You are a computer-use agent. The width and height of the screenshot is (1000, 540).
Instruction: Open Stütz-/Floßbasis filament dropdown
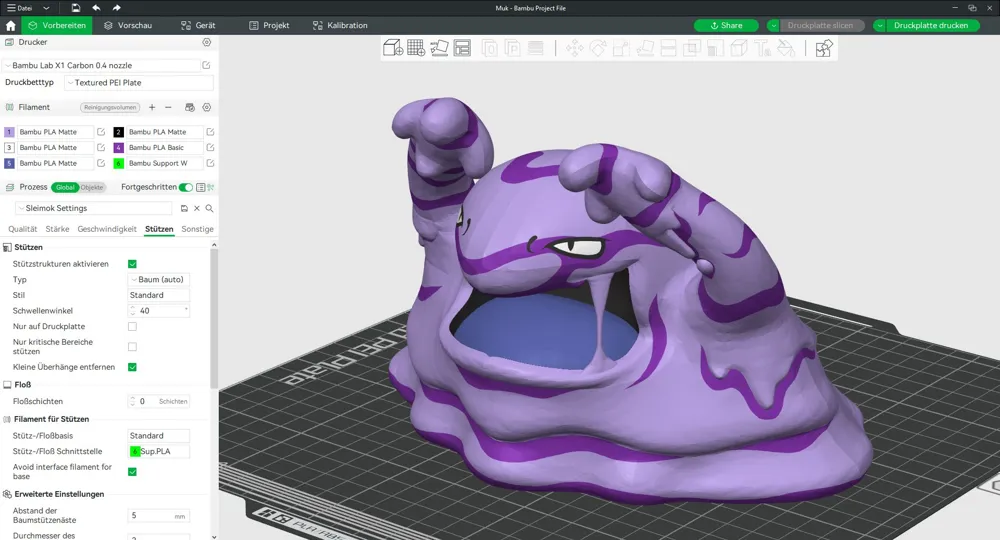point(159,435)
